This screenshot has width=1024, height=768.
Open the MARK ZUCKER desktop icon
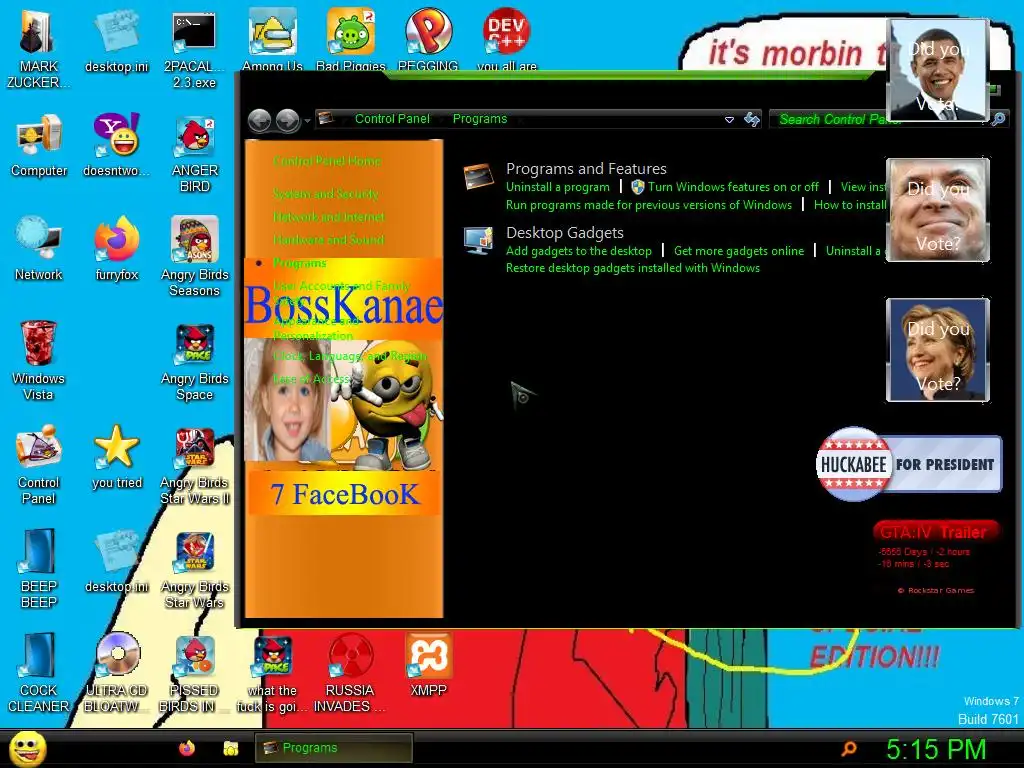[x=38, y=50]
